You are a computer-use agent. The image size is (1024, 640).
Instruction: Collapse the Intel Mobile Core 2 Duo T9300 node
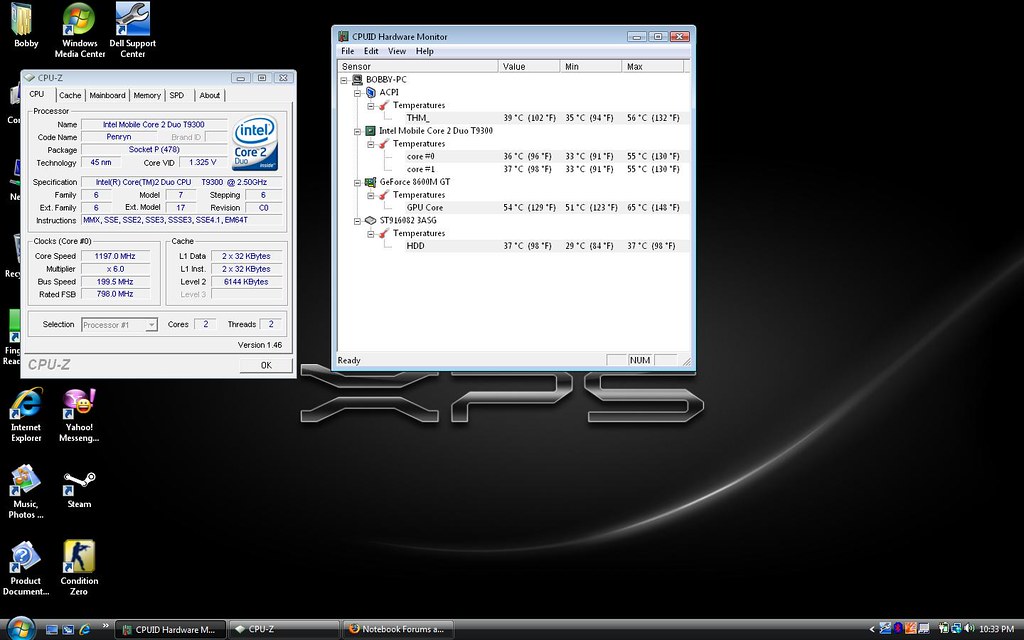pyautogui.click(x=357, y=131)
